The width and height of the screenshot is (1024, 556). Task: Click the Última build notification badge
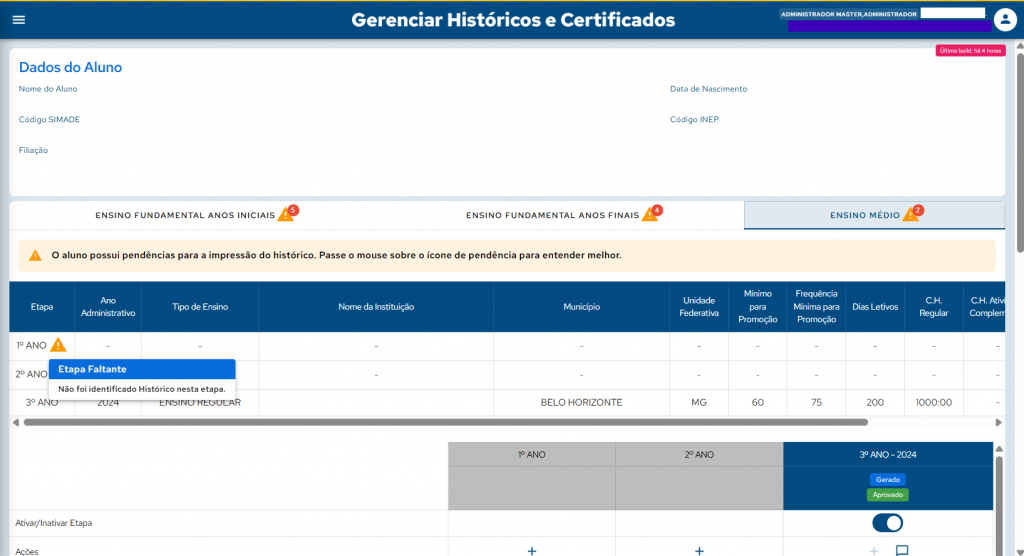969,50
